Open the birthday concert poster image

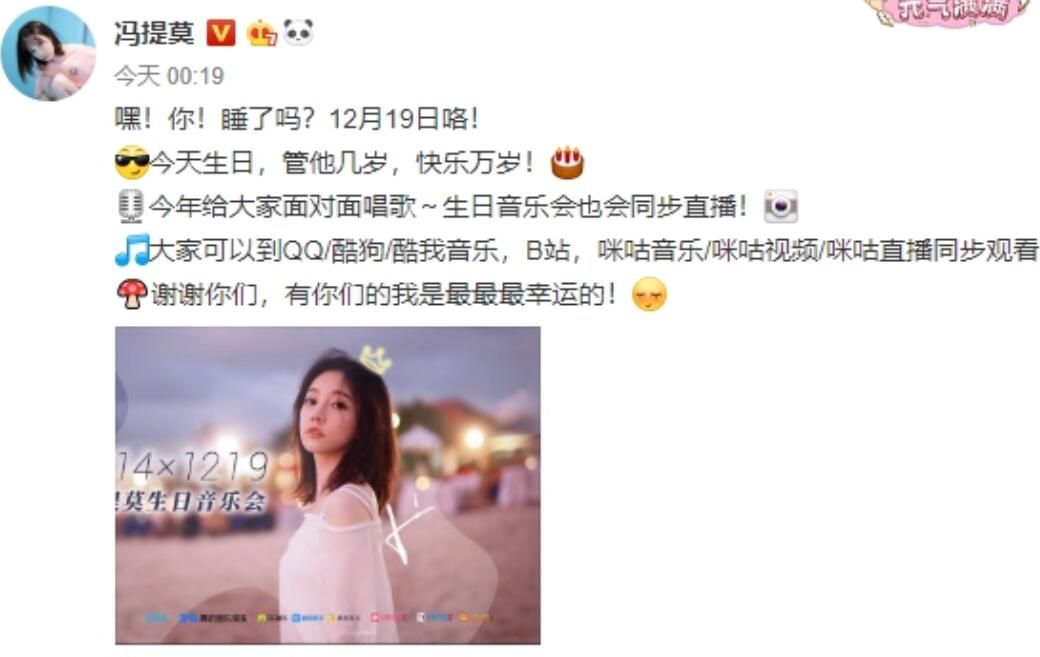click(328, 485)
